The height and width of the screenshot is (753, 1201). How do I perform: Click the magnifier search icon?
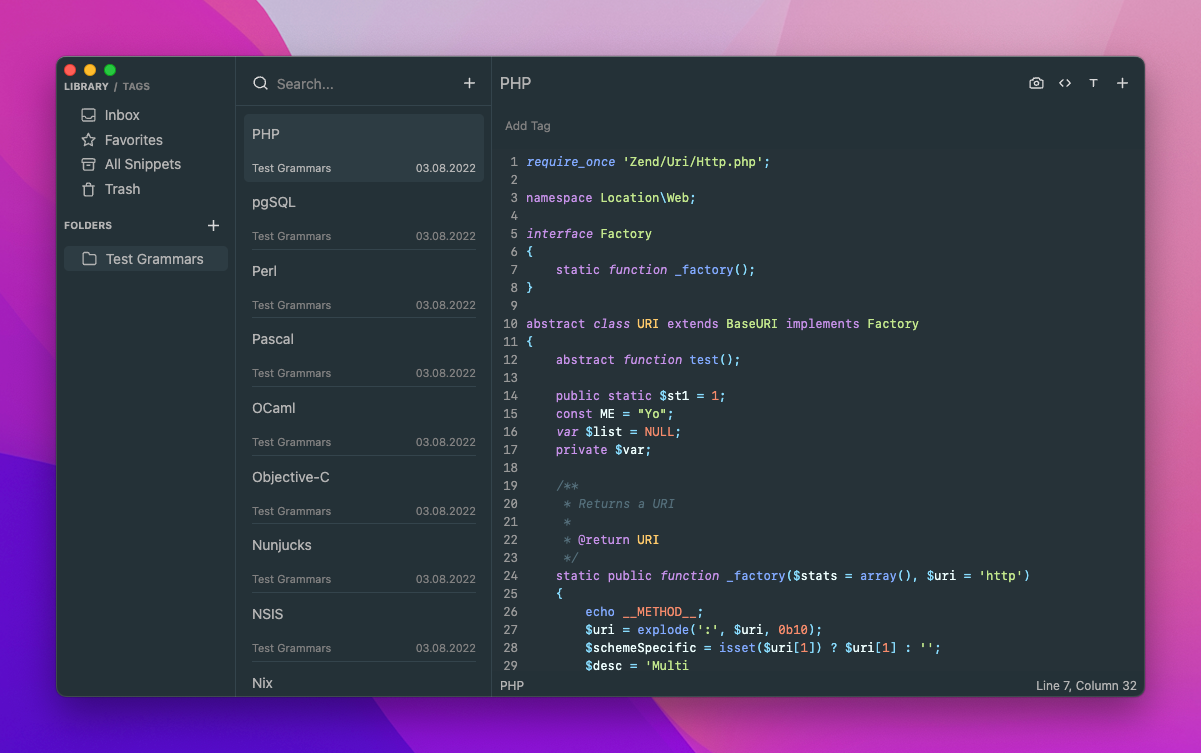(260, 84)
